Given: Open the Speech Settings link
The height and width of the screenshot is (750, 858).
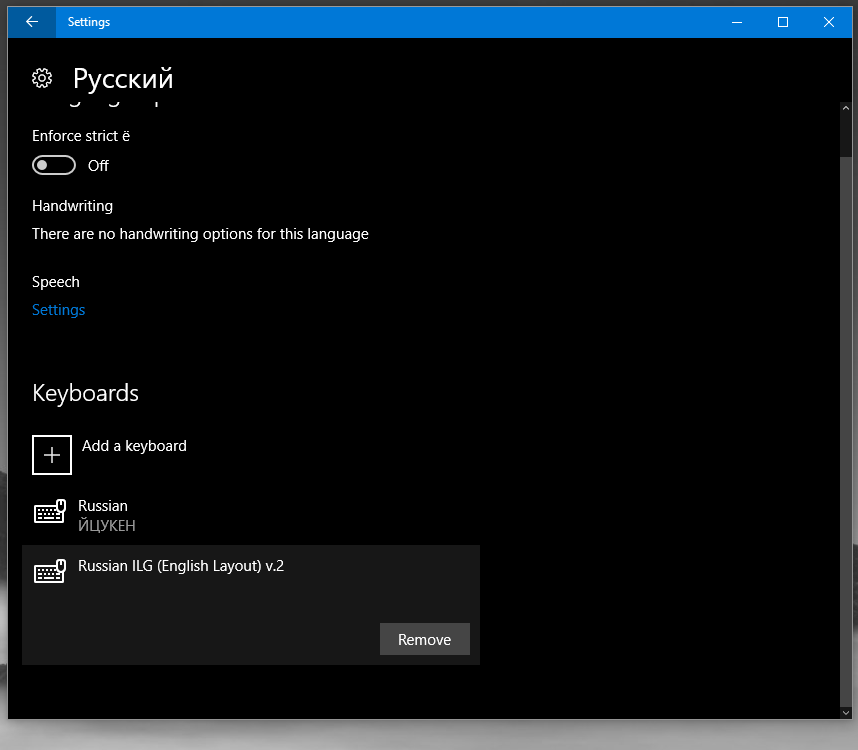Looking at the screenshot, I should tap(58, 310).
